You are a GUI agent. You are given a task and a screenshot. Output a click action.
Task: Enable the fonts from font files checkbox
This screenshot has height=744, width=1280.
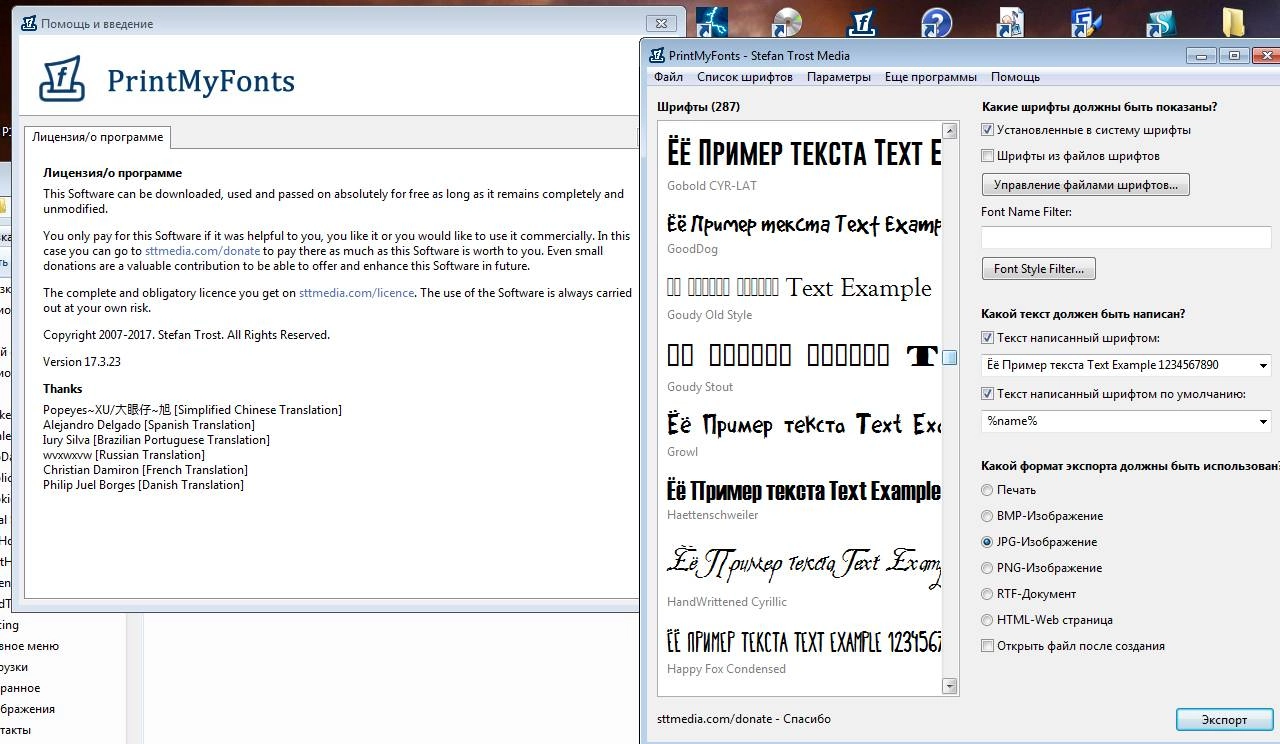pyautogui.click(x=987, y=156)
